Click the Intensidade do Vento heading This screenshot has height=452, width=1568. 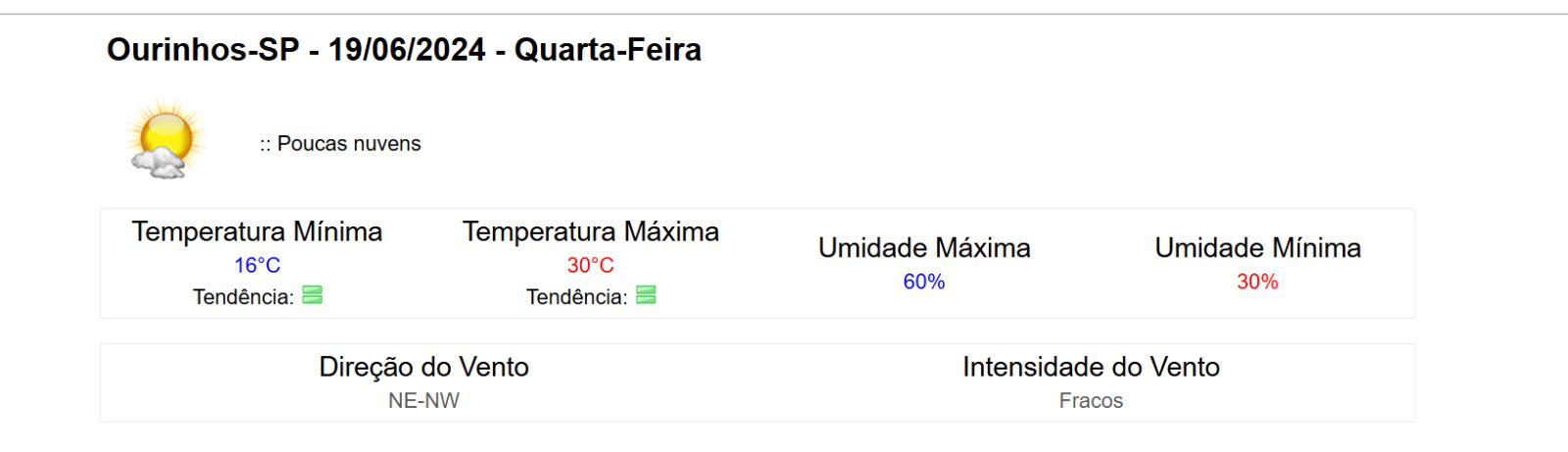click(x=1091, y=367)
